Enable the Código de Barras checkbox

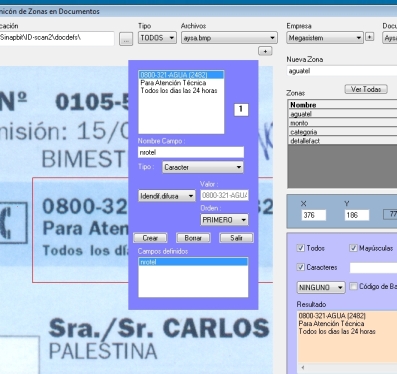353,286
